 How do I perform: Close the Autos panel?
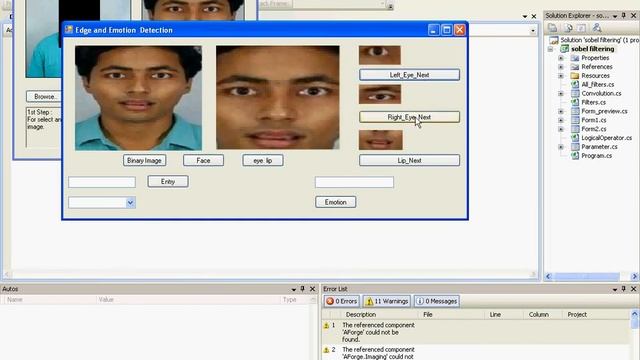313,289
